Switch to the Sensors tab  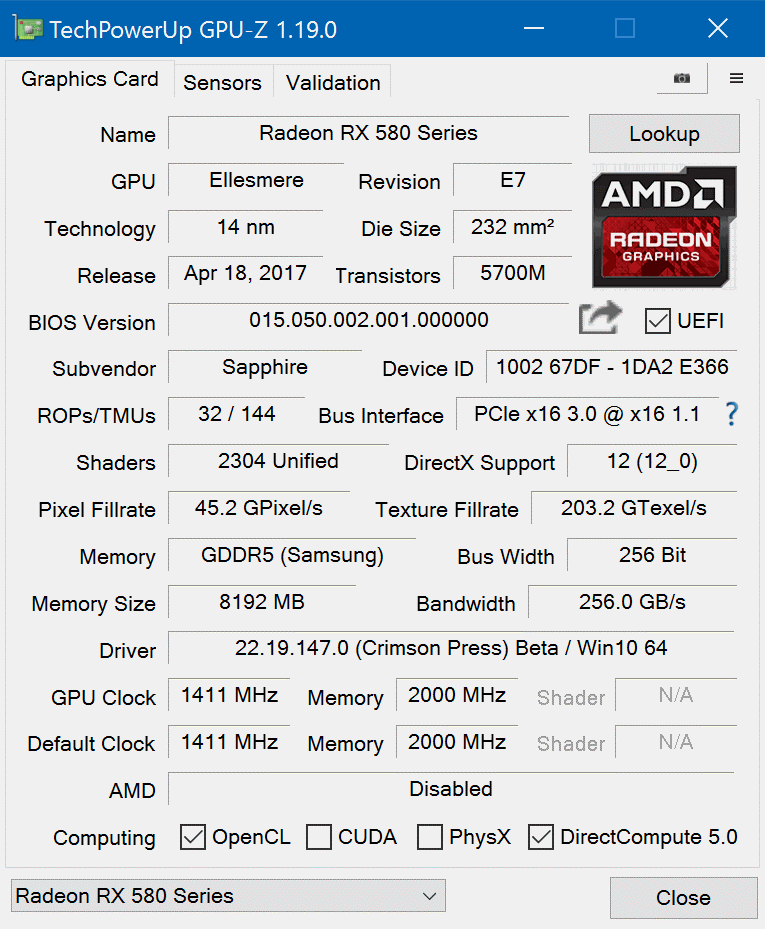click(x=222, y=83)
